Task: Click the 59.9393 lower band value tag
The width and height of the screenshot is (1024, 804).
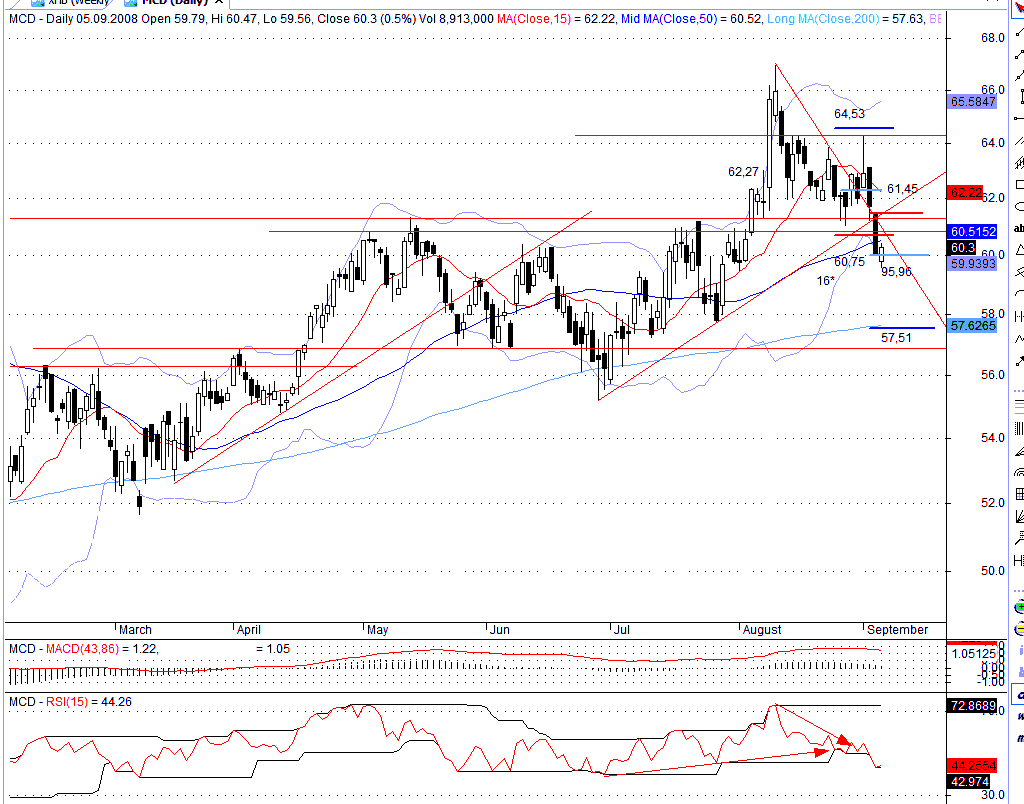Action: 972,263
